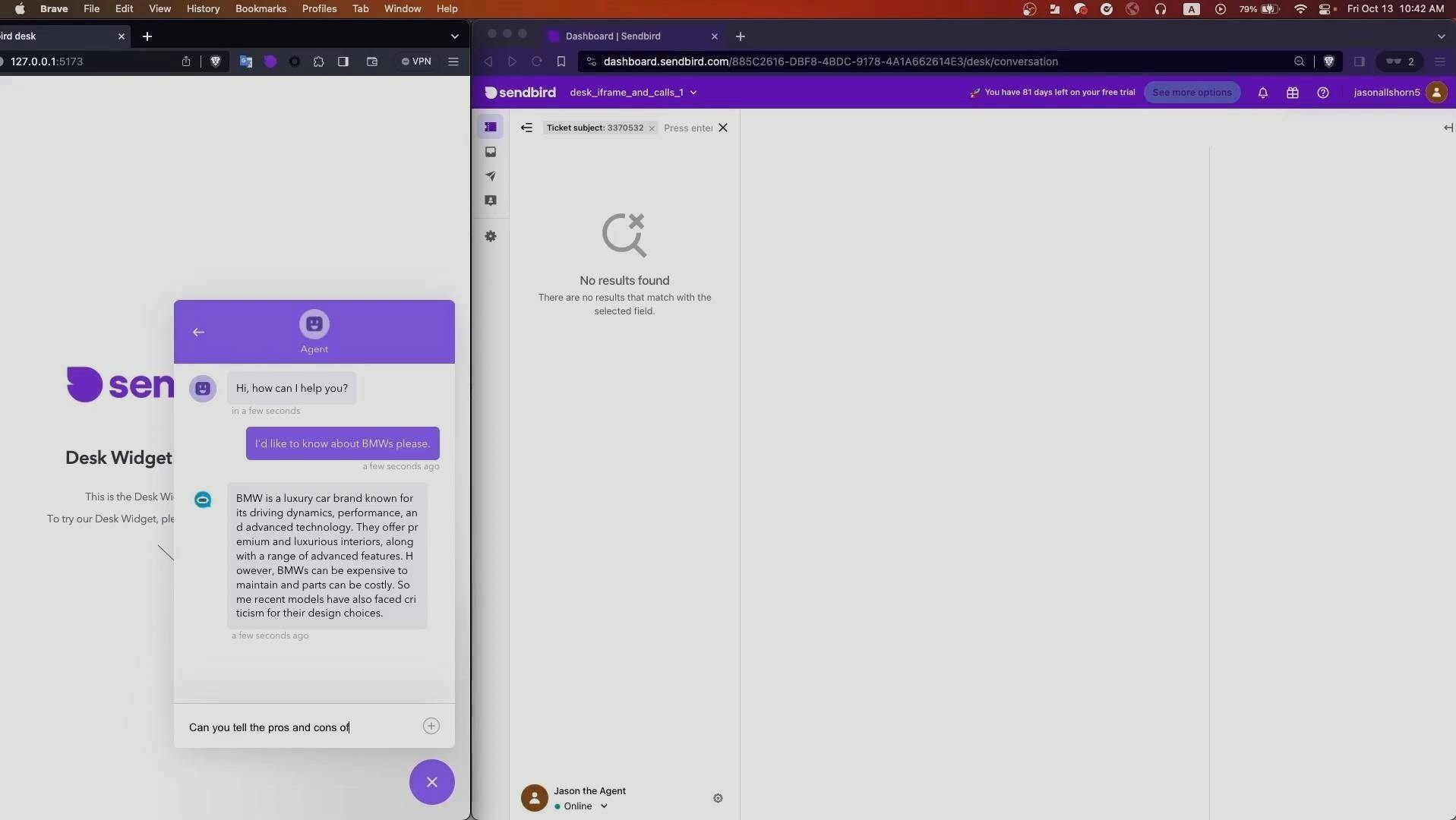Click the help question mark icon
1456x820 pixels.
[x=1322, y=93]
